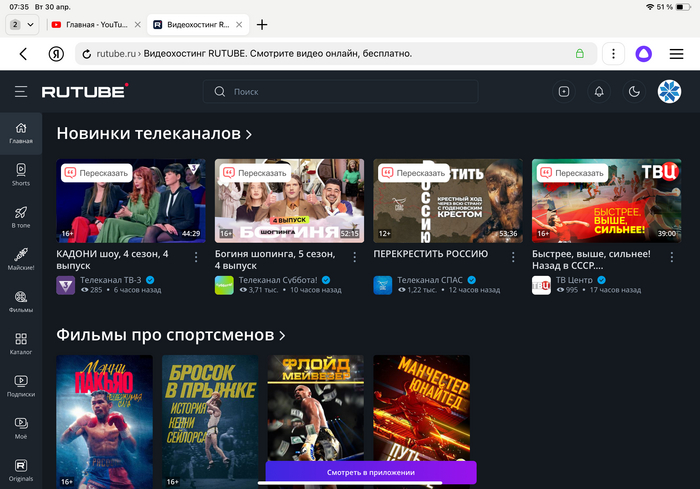
Task: Select the Главная sidebar item
Action: pos(21,132)
